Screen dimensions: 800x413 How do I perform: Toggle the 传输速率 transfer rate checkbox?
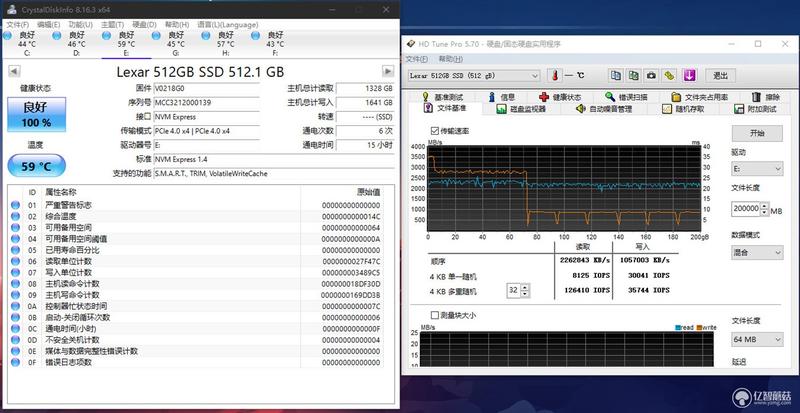[435, 131]
